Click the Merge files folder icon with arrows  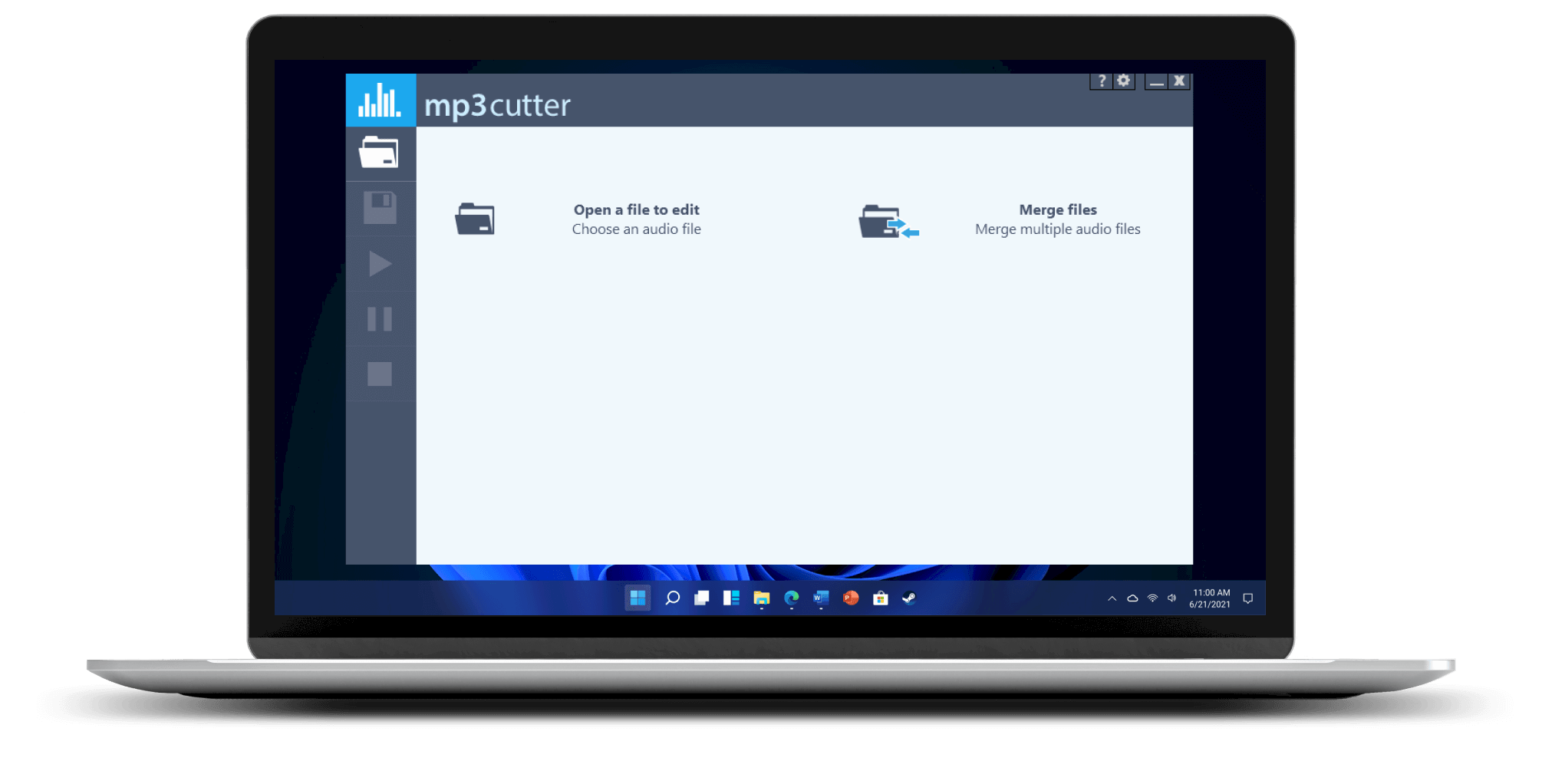888,222
